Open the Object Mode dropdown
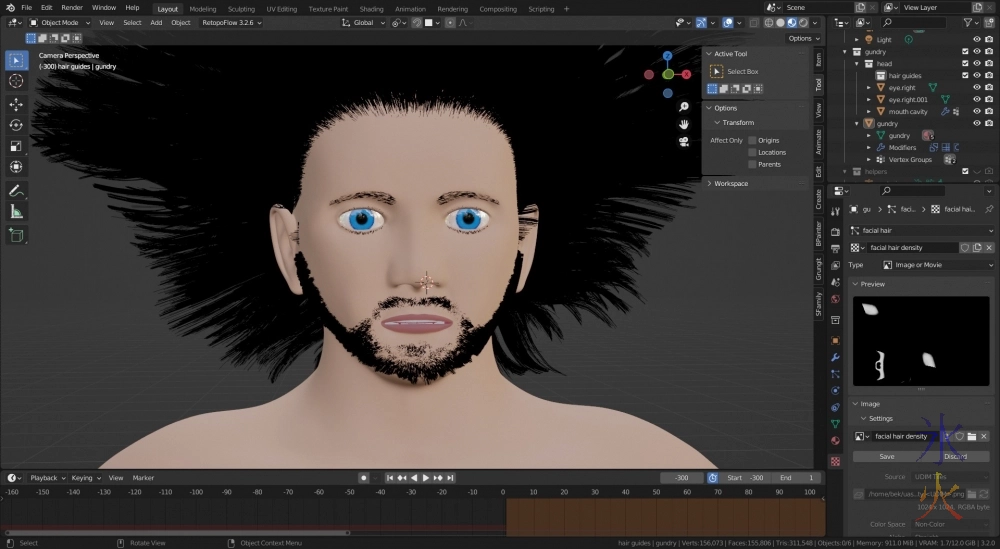This screenshot has height=549, width=1000. pos(60,22)
